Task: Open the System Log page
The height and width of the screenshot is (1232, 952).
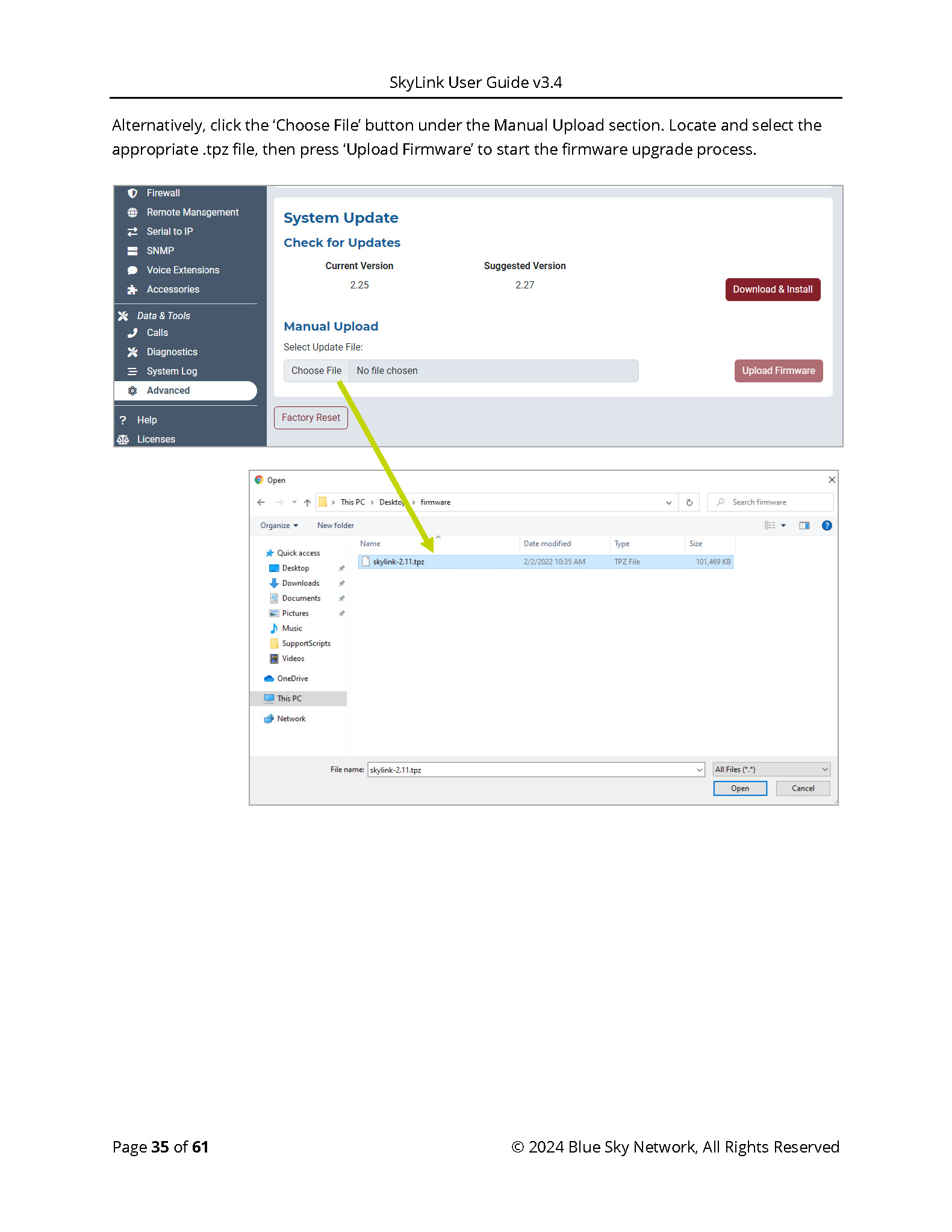Action: pyautogui.click(x=172, y=372)
